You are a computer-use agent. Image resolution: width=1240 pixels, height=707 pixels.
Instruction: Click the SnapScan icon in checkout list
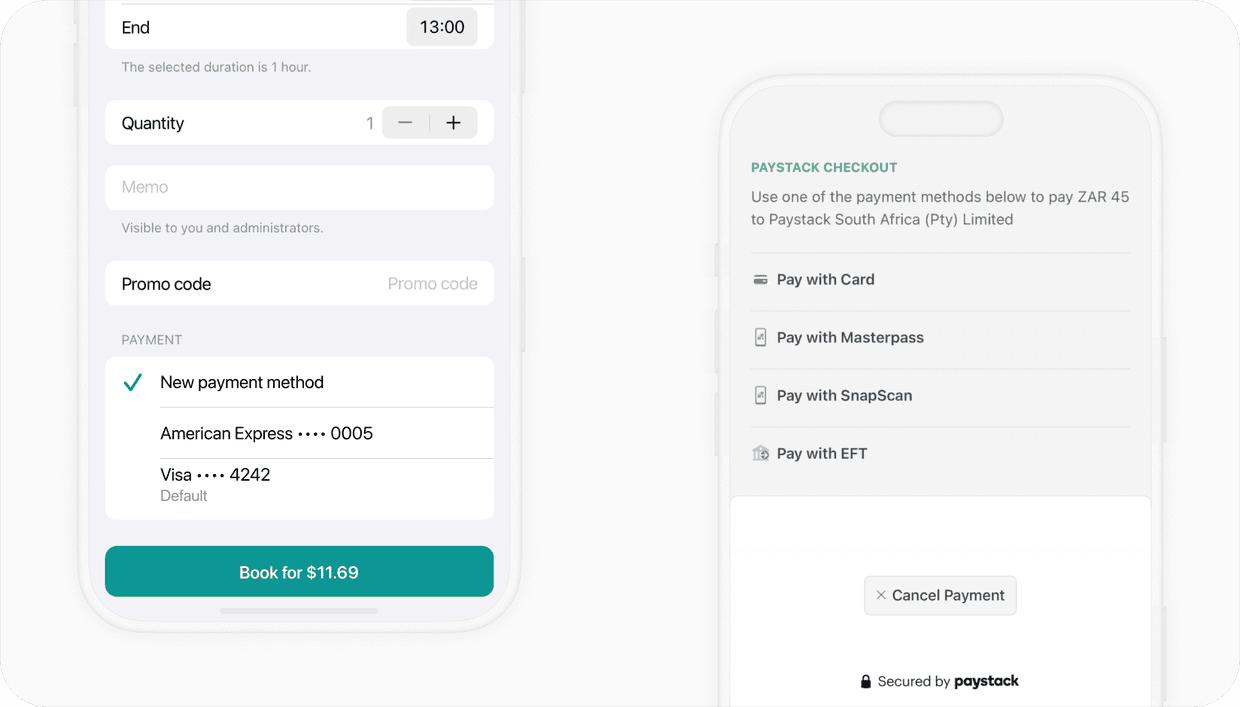[761, 396]
